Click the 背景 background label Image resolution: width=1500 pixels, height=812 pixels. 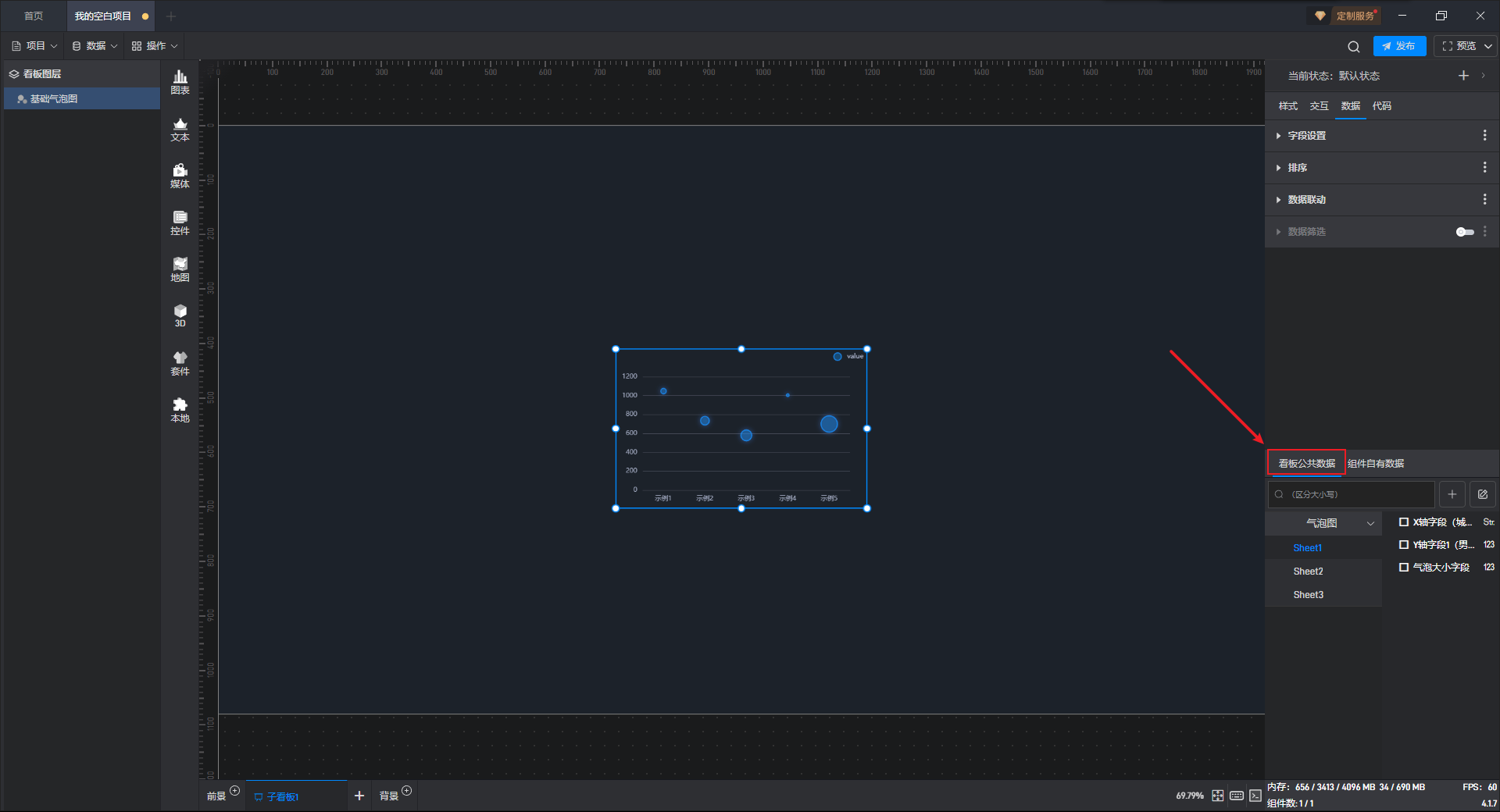pyautogui.click(x=389, y=796)
